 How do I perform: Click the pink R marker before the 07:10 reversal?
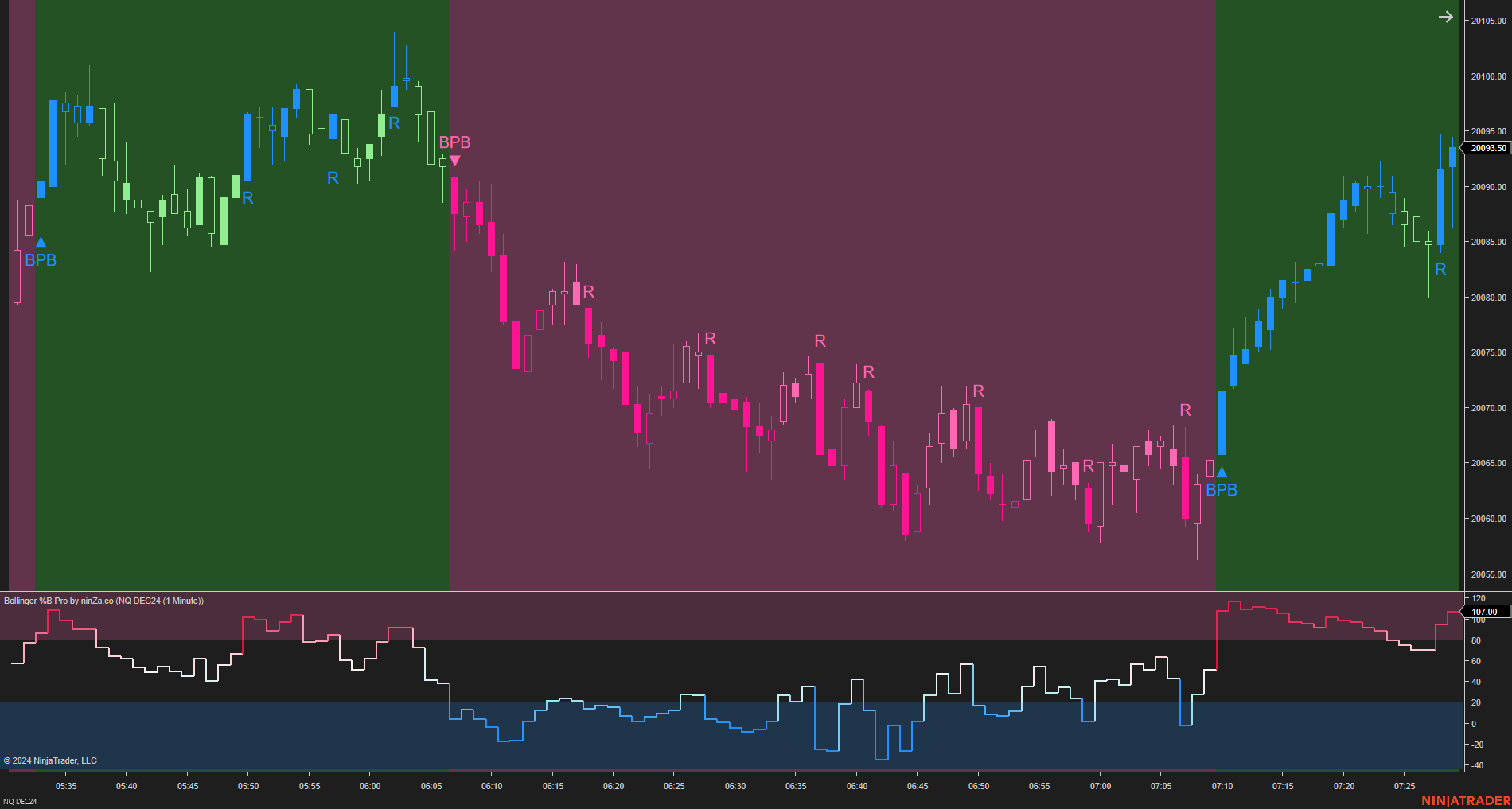[x=1185, y=410]
